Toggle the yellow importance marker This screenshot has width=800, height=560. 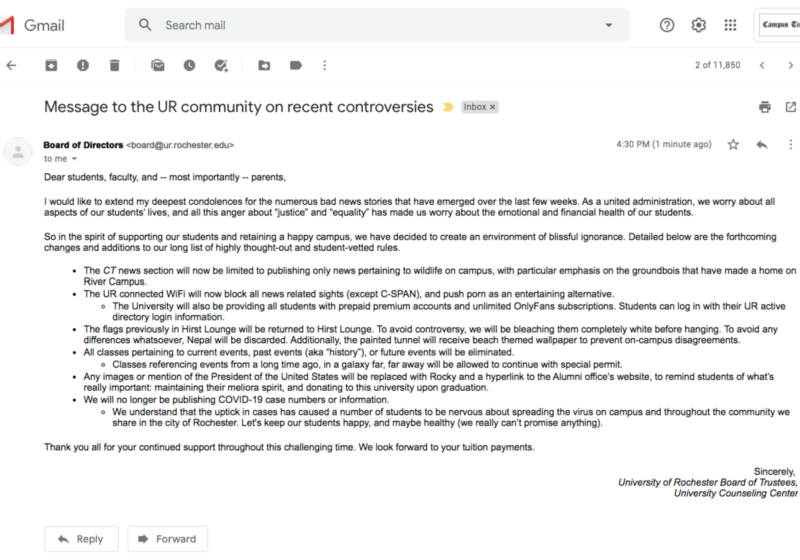(448, 107)
